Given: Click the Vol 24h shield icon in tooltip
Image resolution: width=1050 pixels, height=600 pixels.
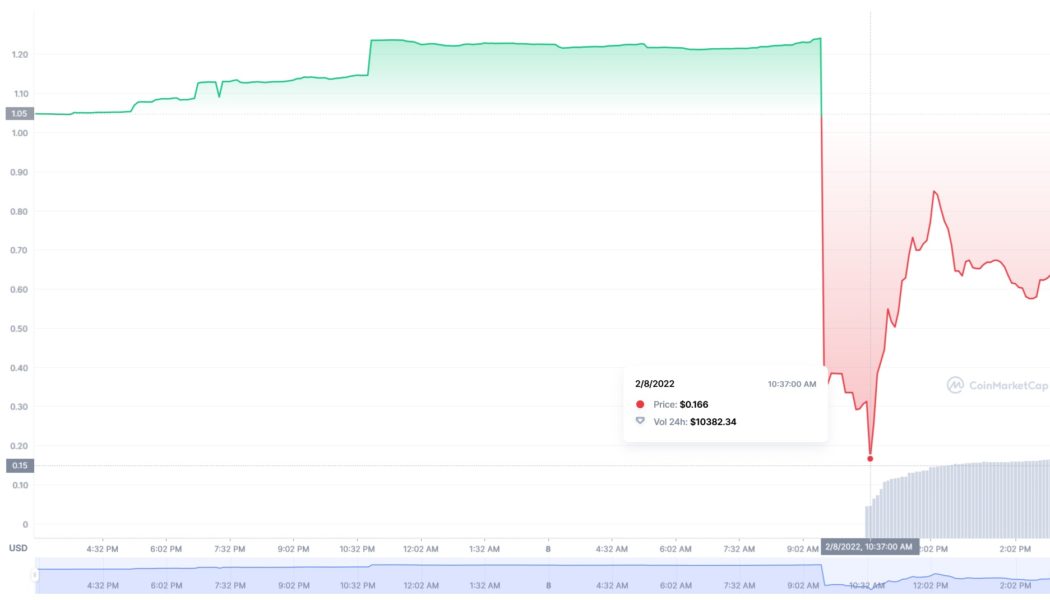Looking at the screenshot, I should [640, 422].
